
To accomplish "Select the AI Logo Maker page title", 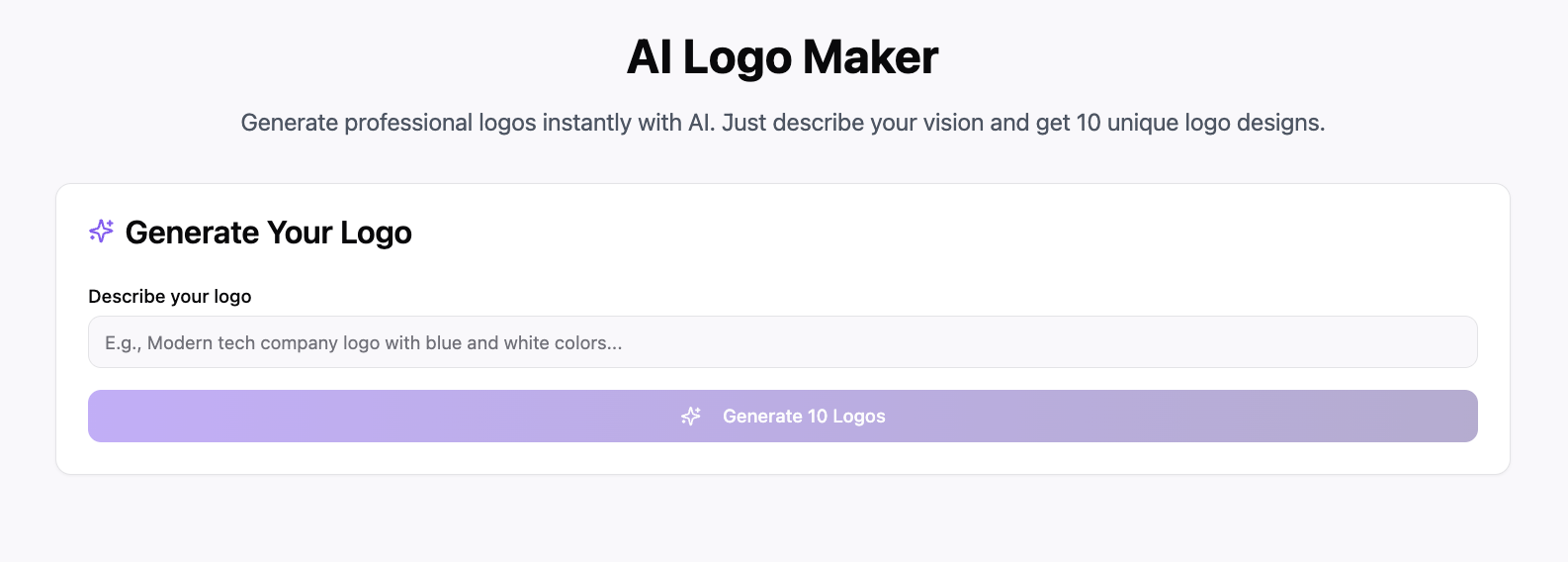I will (x=783, y=57).
